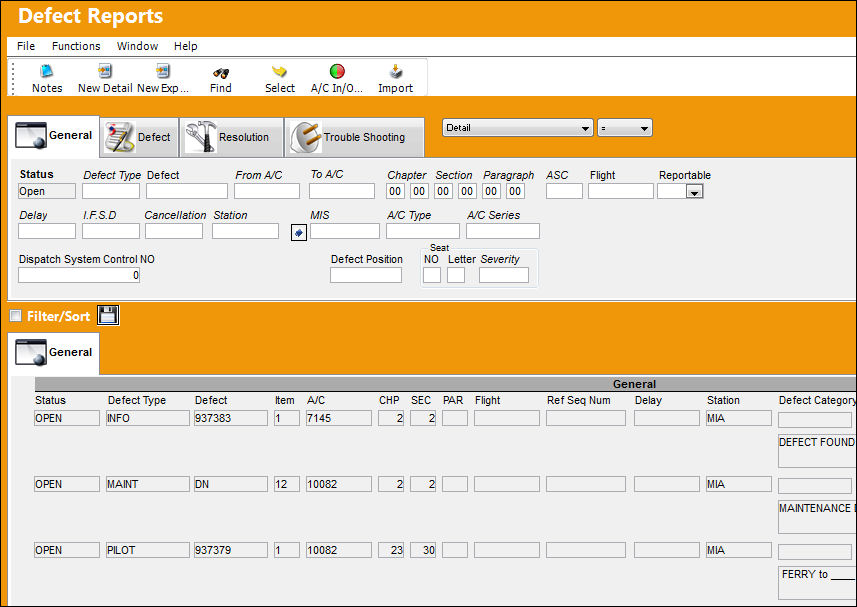Click the SEC value 30 cell
The image size is (857, 607).
422,550
